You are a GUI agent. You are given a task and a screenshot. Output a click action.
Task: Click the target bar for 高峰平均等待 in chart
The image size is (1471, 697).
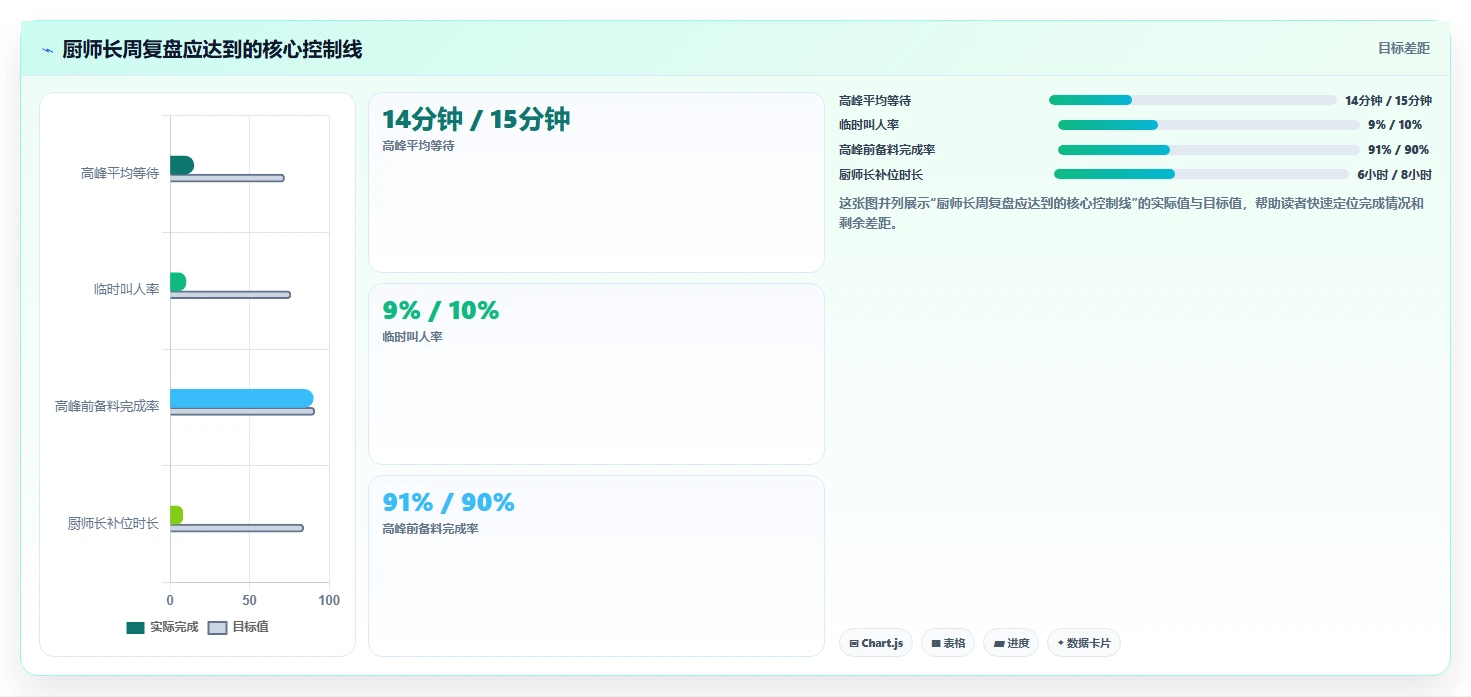(x=227, y=178)
